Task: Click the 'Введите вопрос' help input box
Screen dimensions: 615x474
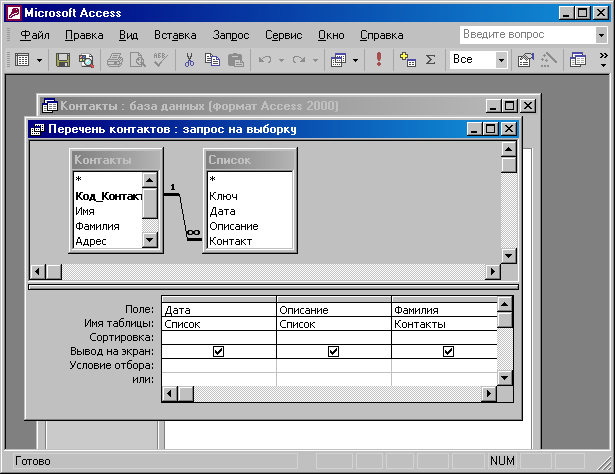Action: [x=528, y=35]
